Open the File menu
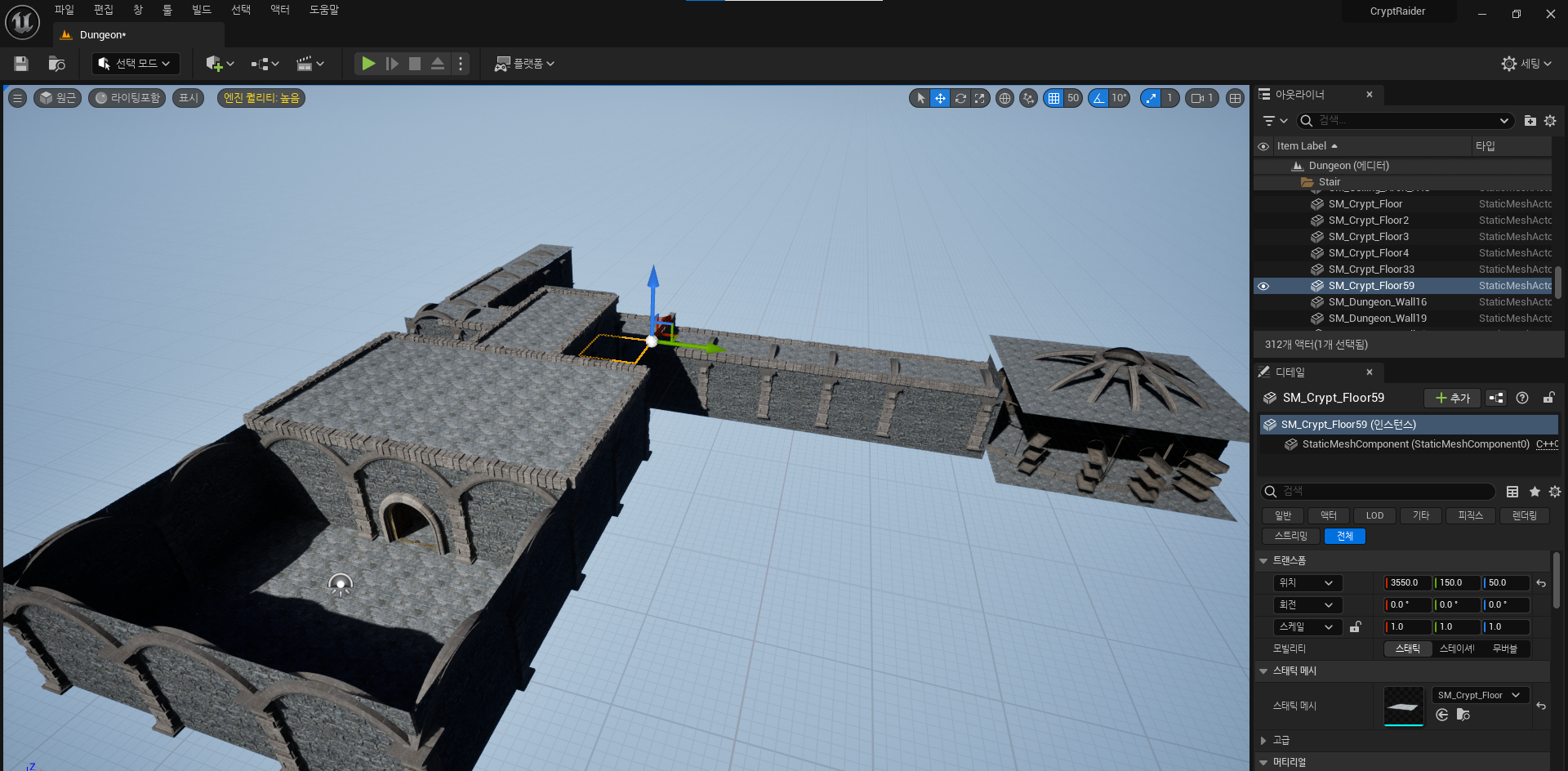Image resolution: width=1568 pixels, height=771 pixels. [65, 10]
